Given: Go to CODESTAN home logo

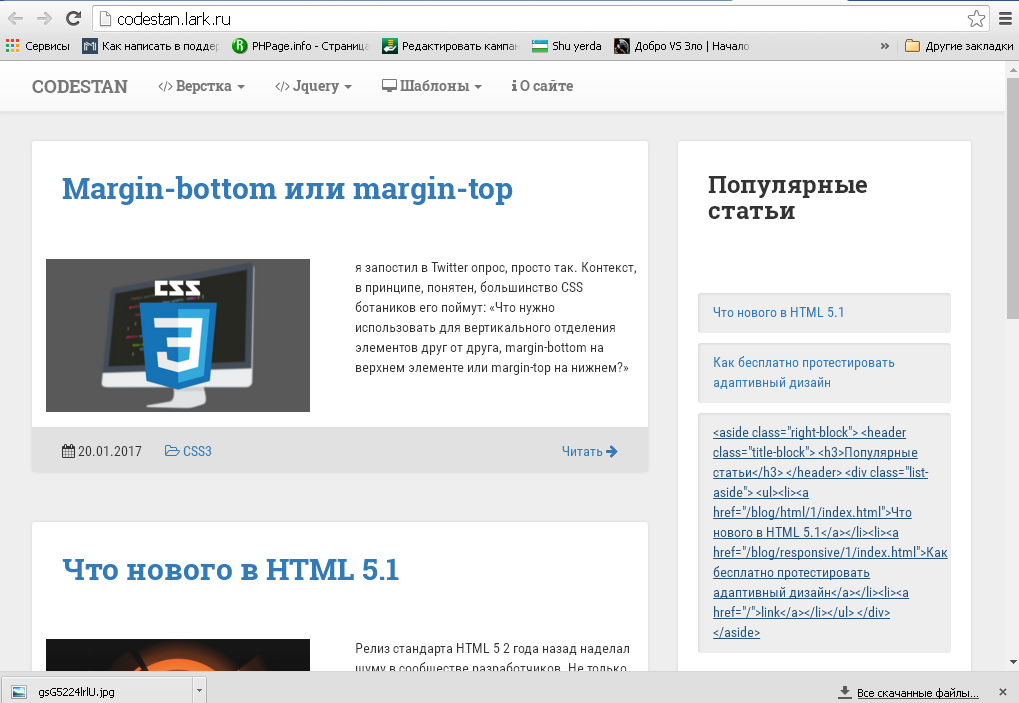Looking at the screenshot, I should tap(79, 86).
